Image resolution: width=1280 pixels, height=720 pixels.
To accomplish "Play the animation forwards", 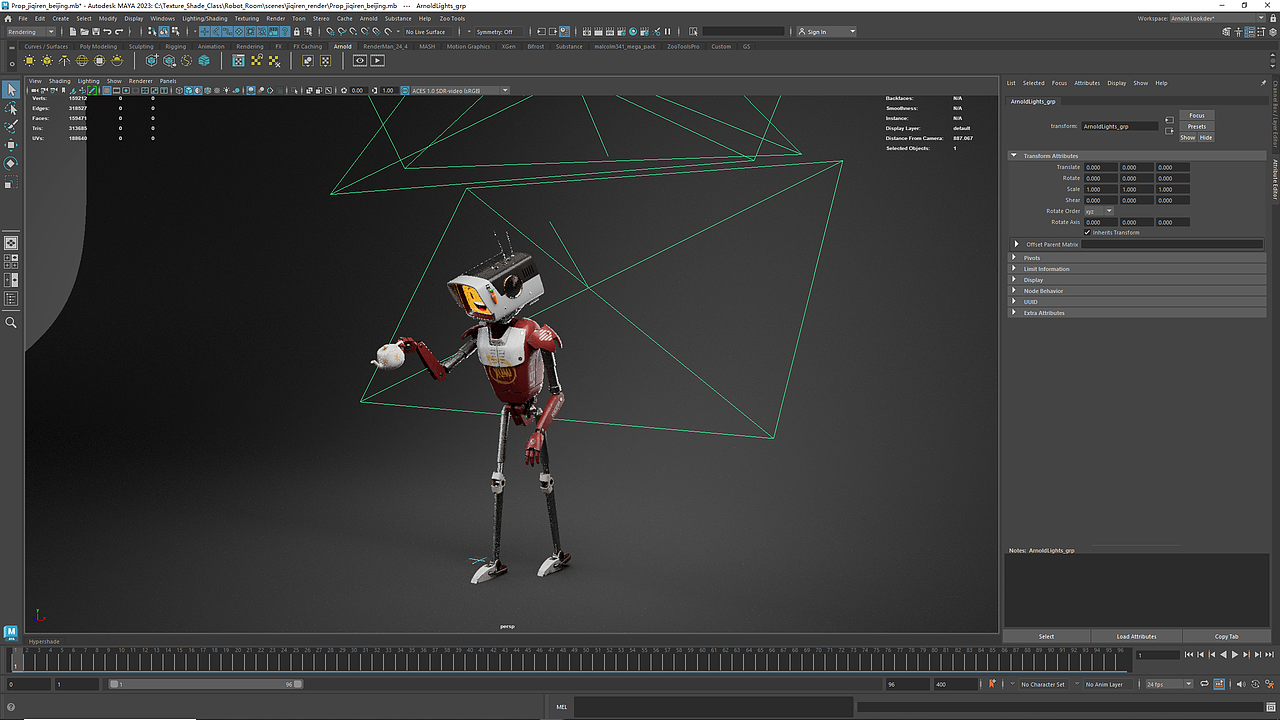I will tap(1235, 655).
